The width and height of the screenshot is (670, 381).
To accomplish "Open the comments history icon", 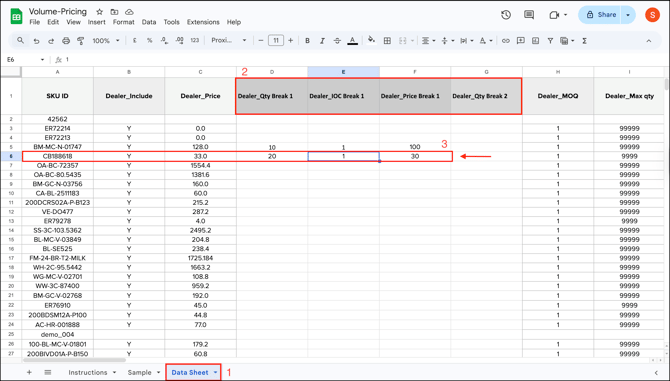I will (x=529, y=15).
